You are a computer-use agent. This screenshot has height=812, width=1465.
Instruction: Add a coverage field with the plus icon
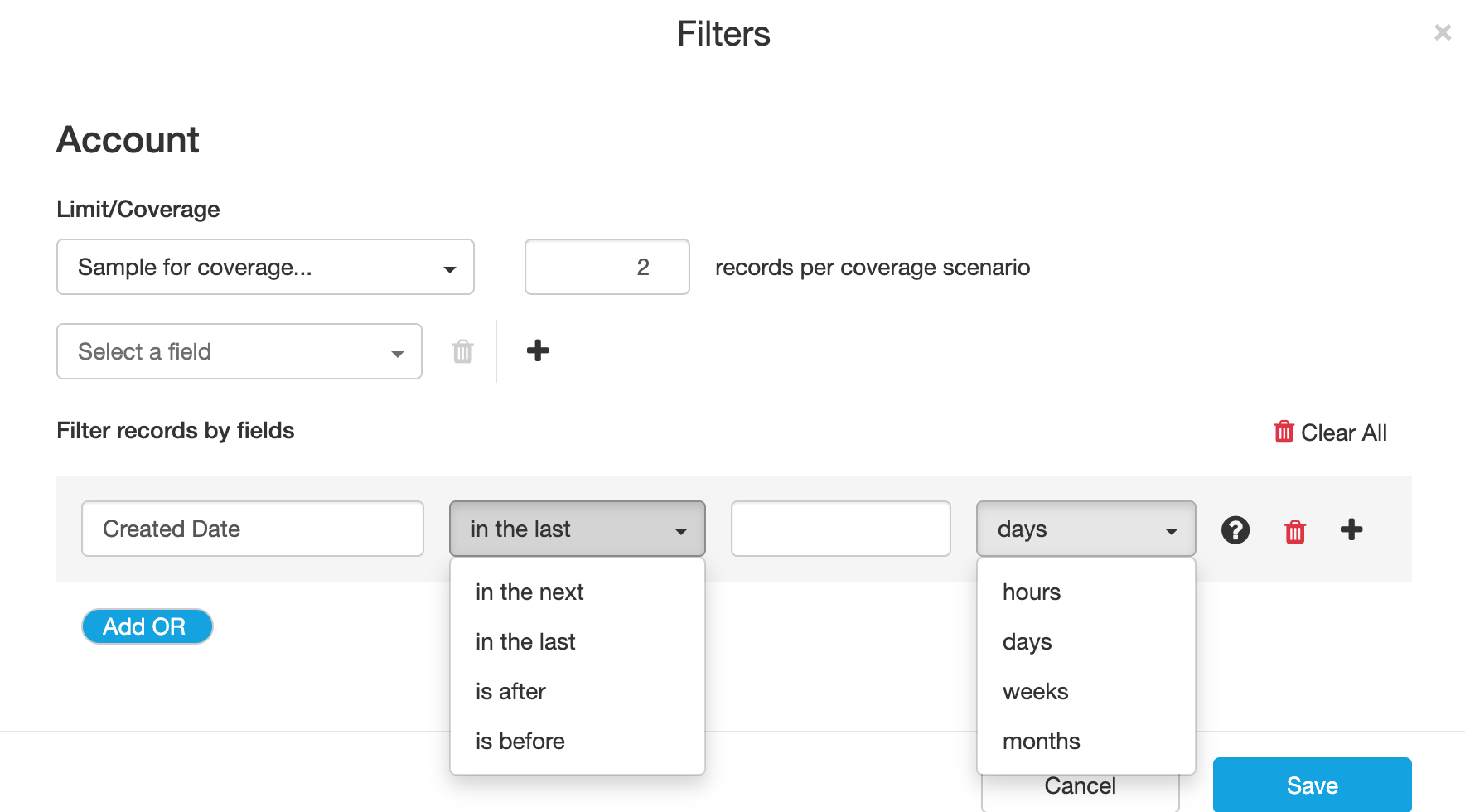pyautogui.click(x=538, y=350)
